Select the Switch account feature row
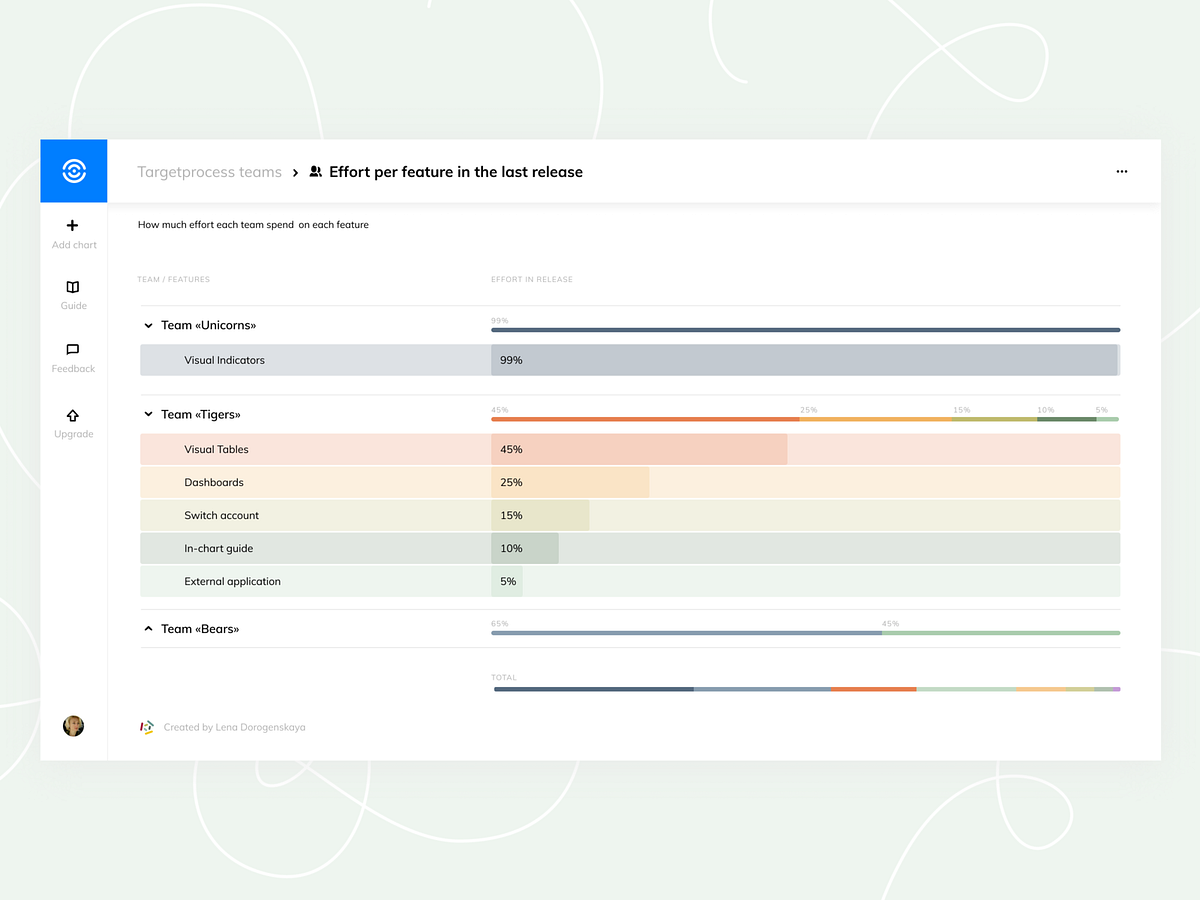The image size is (1200, 900). 221,515
